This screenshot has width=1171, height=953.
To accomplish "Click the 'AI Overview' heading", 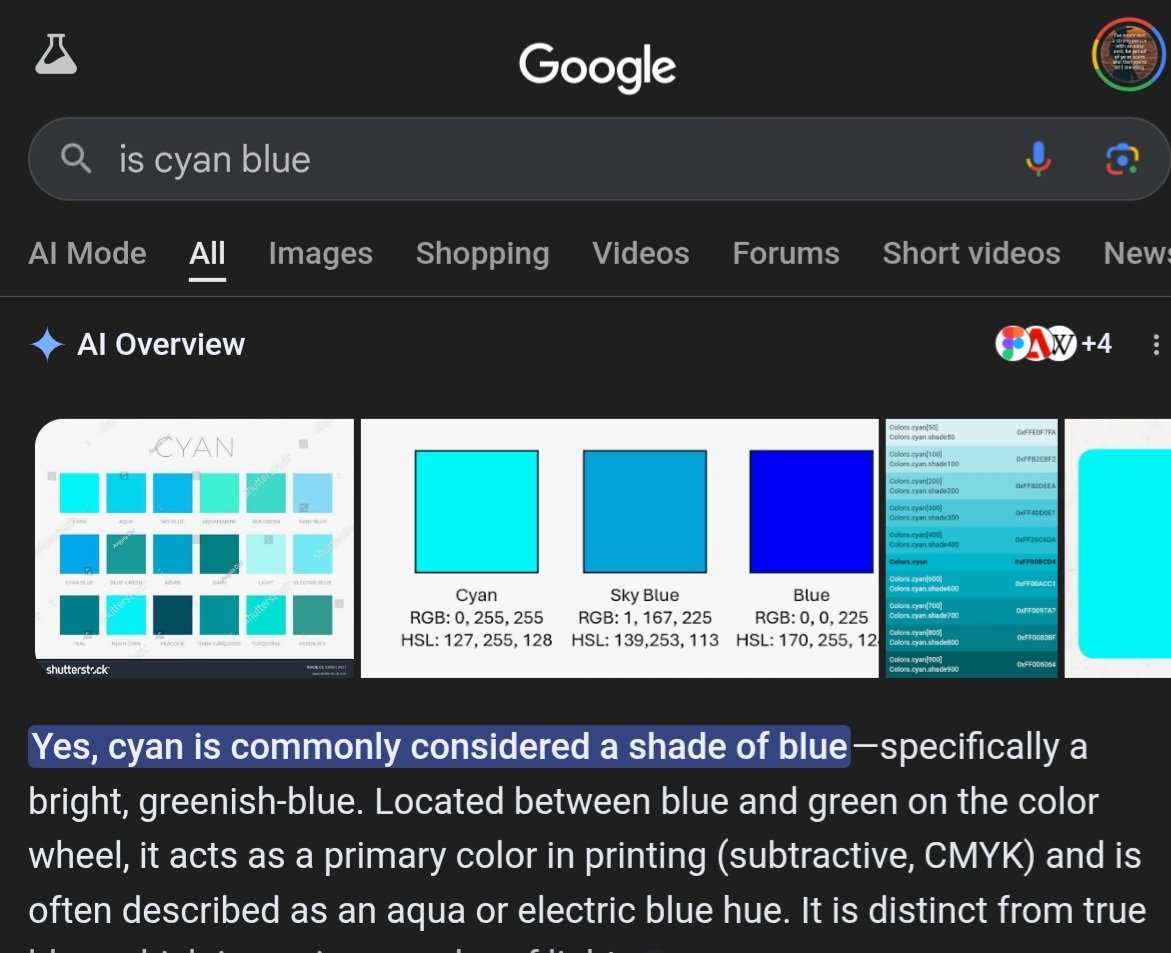I will (161, 345).
